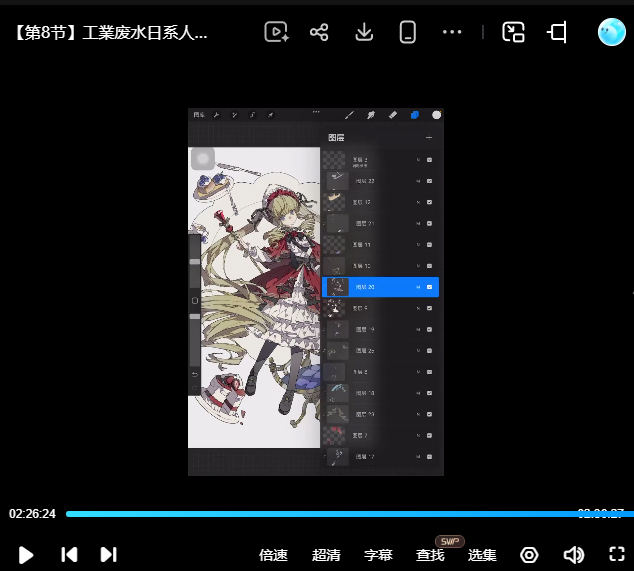Open the 图库 gallery in Procreate
Image resolution: width=634 pixels, height=571 pixels.
coord(199,115)
